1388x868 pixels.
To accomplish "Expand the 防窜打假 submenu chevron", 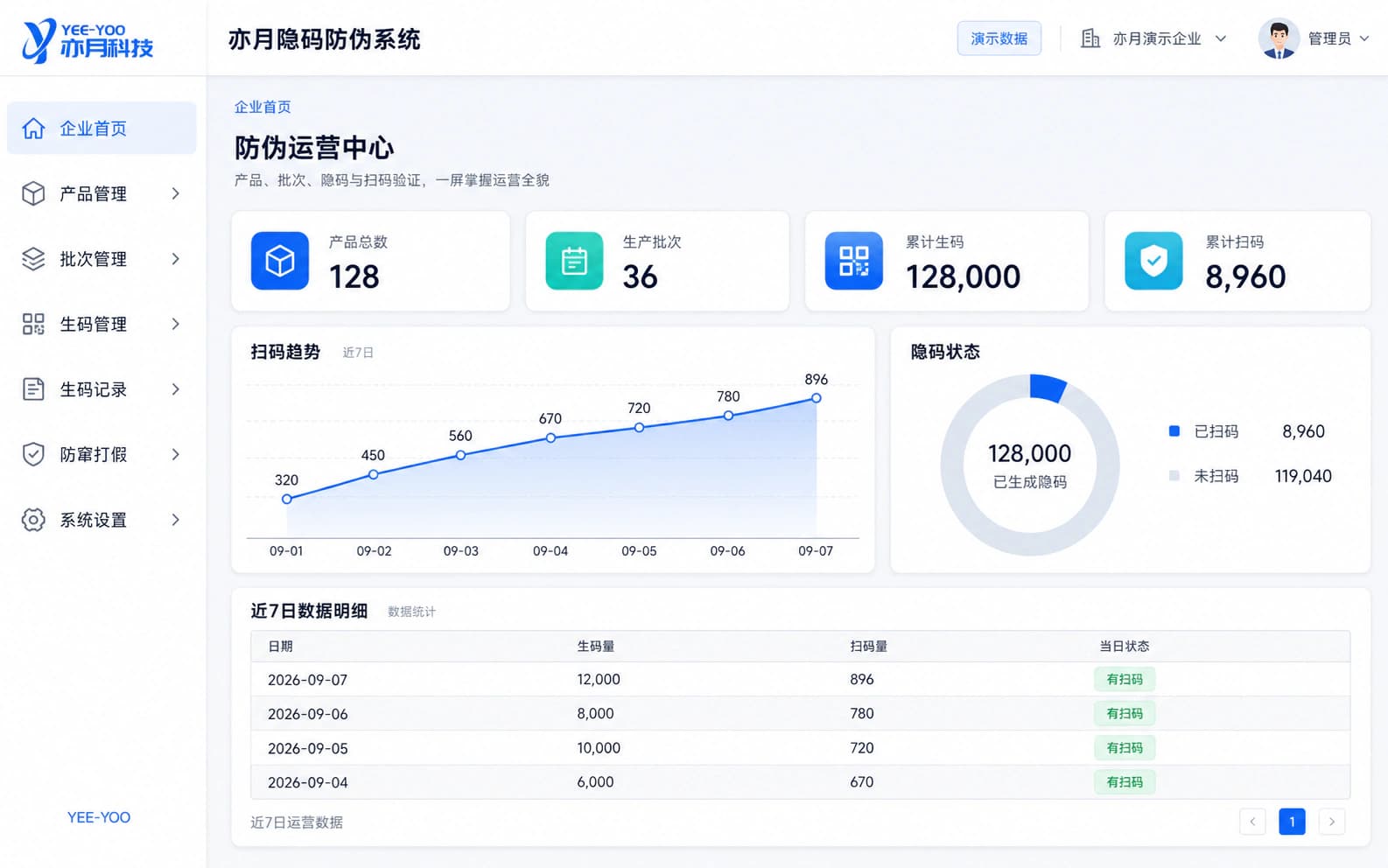I will click(x=176, y=454).
